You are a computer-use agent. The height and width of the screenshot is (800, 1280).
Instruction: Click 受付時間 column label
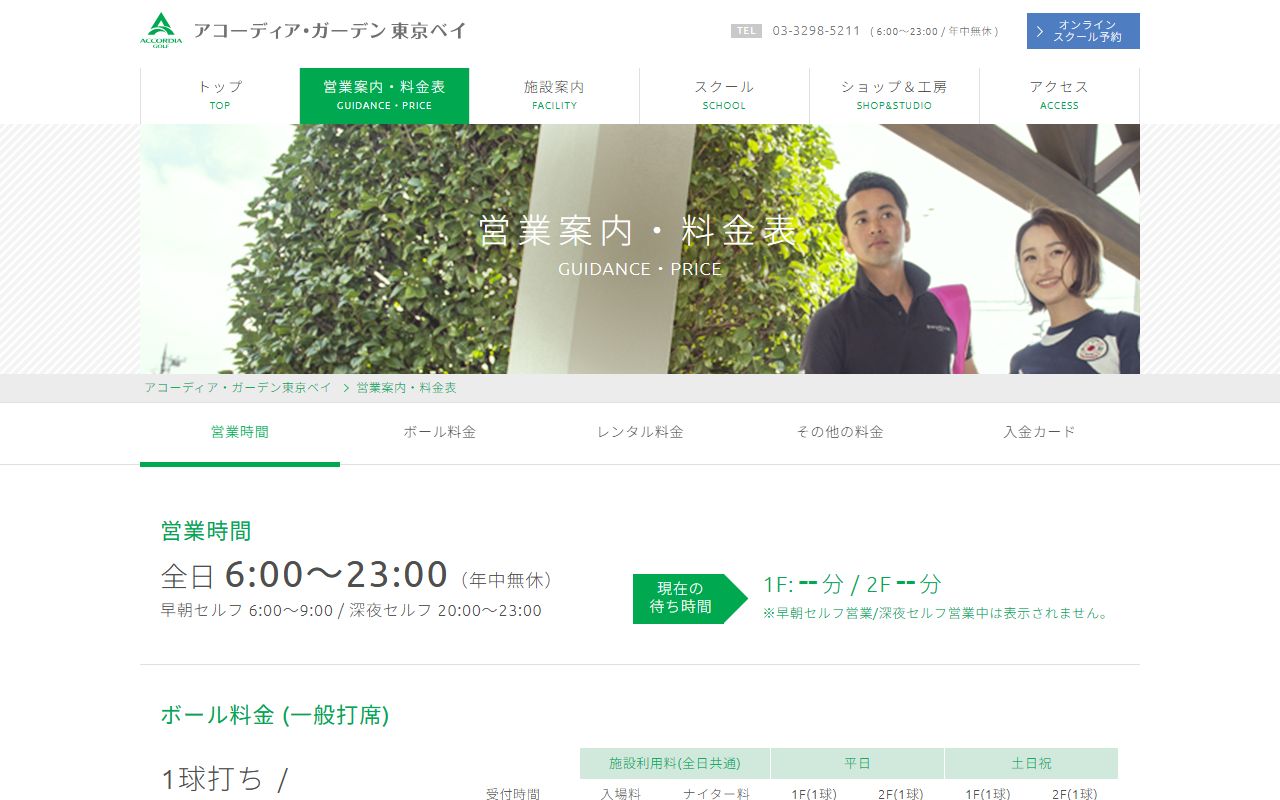(513, 794)
